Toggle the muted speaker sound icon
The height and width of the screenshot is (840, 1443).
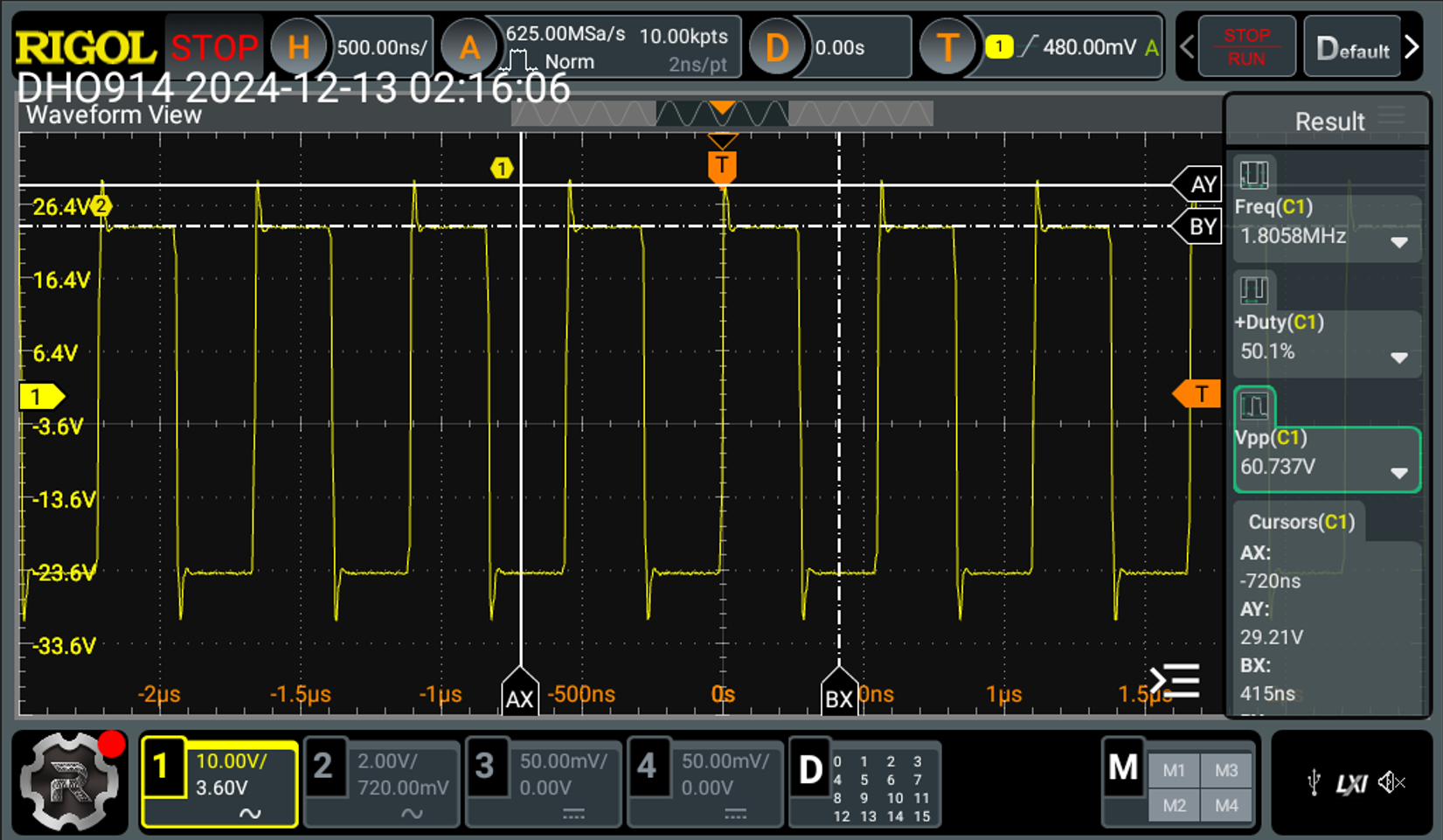coord(1392,782)
